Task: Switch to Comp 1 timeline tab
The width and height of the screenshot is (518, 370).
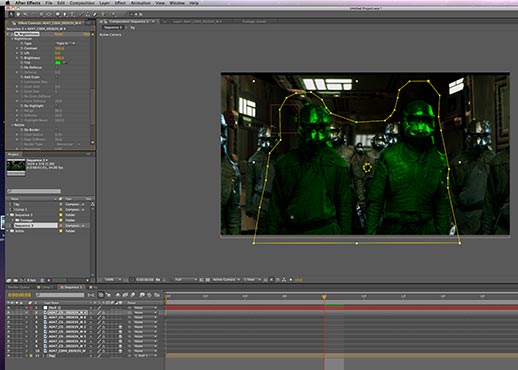Action: tap(45, 287)
